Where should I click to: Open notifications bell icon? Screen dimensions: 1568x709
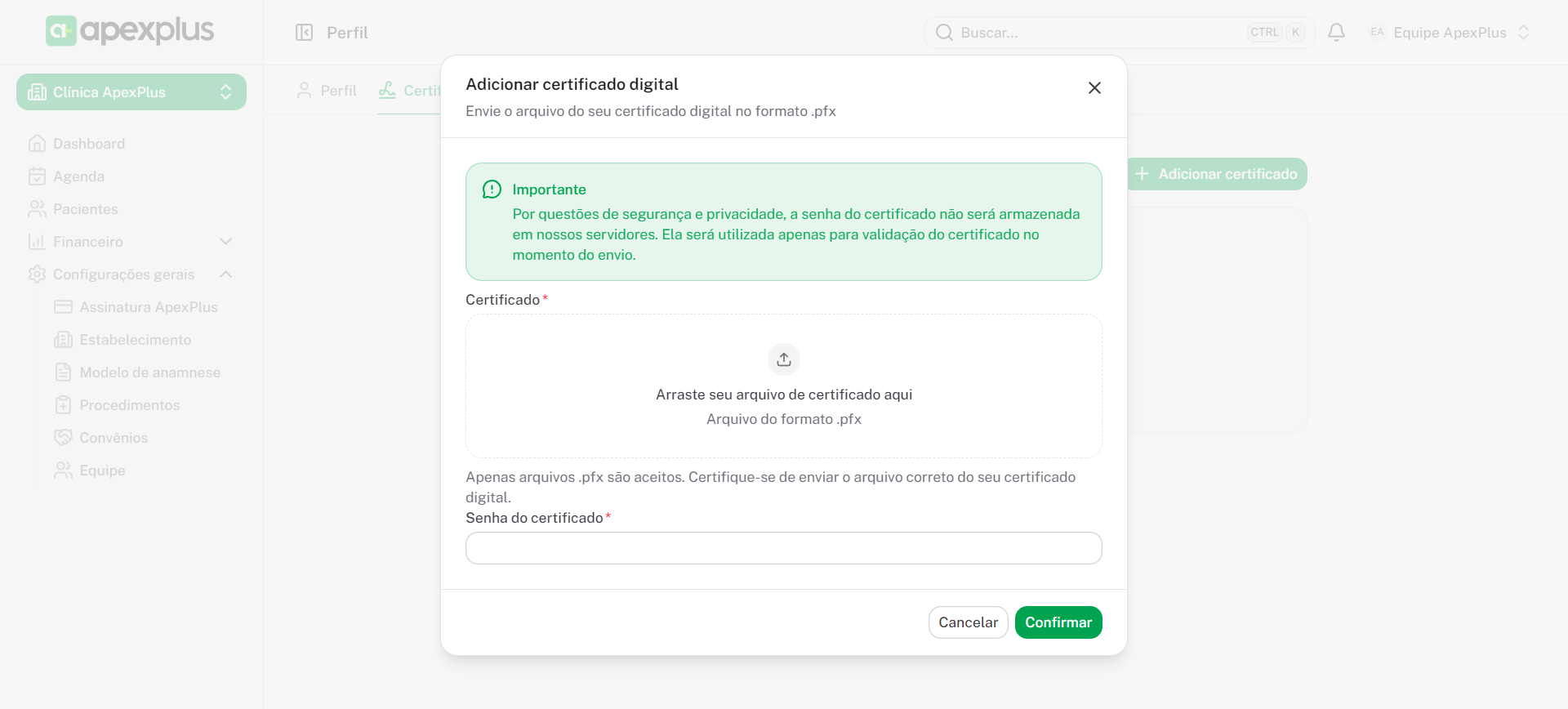[x=1336, y=33]
